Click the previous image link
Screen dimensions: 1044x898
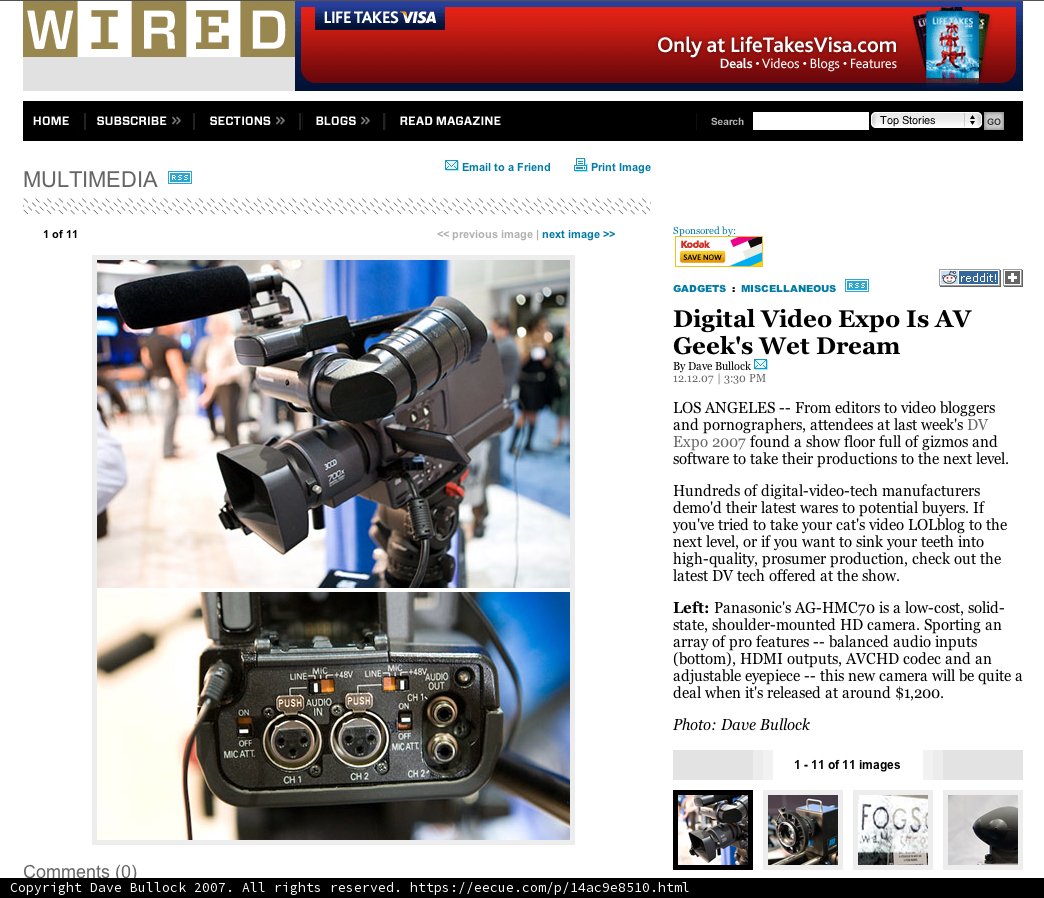click(x=485, y=234)
